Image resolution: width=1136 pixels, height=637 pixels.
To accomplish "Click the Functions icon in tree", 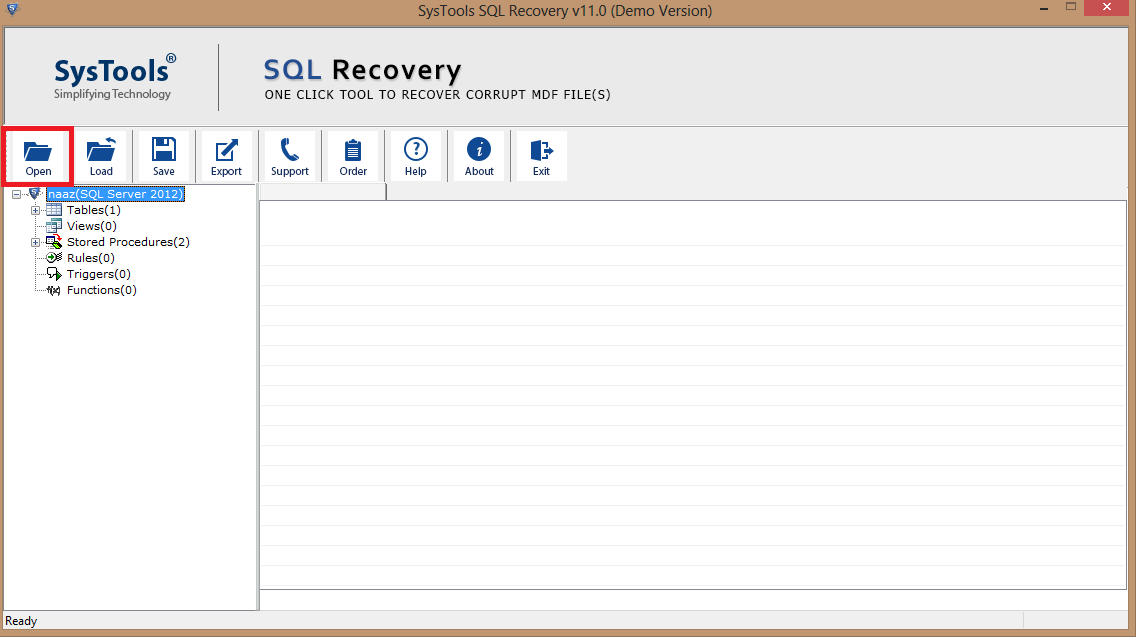I will [54, 290].
